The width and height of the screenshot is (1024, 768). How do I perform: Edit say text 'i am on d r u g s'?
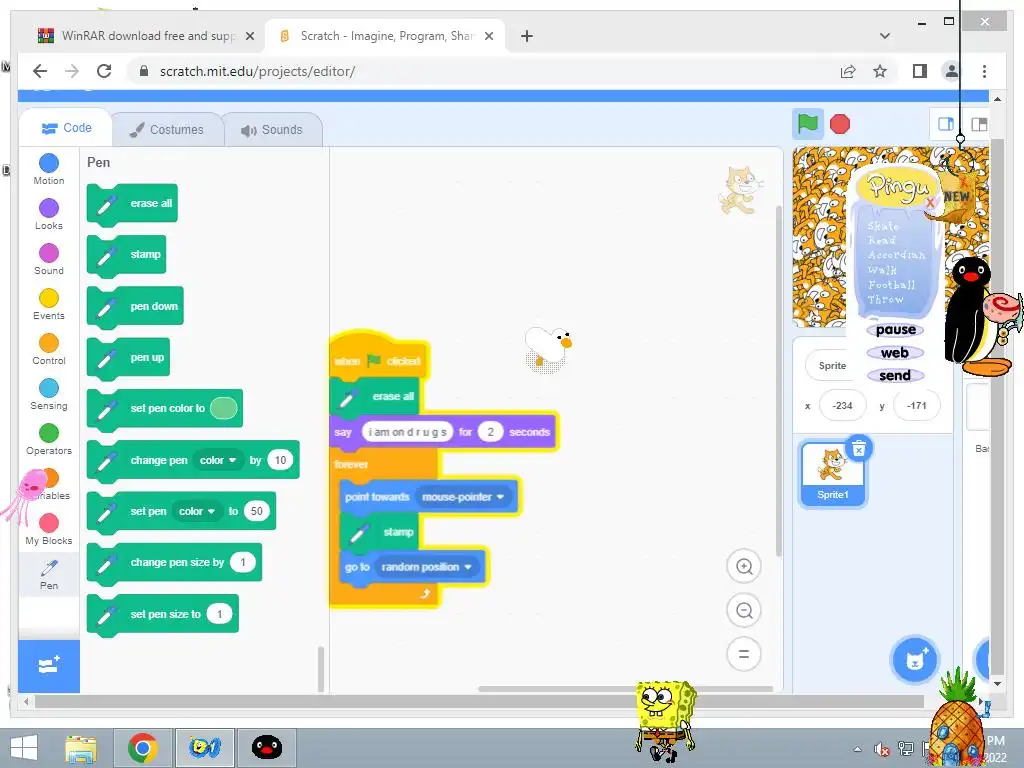[x=408, y=432]
